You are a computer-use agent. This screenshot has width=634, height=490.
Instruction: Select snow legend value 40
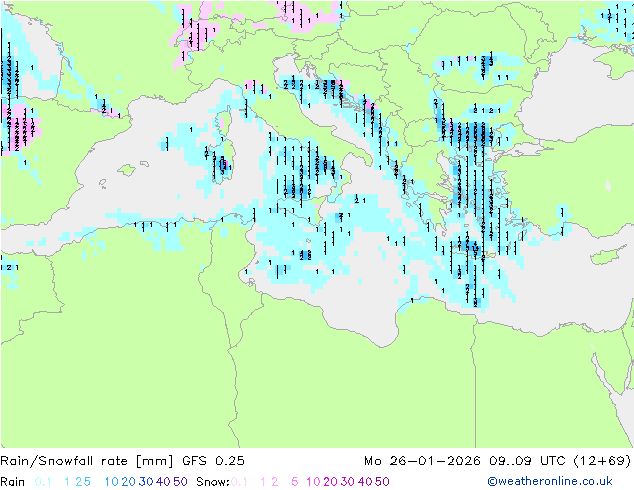[x=365, y=482]
